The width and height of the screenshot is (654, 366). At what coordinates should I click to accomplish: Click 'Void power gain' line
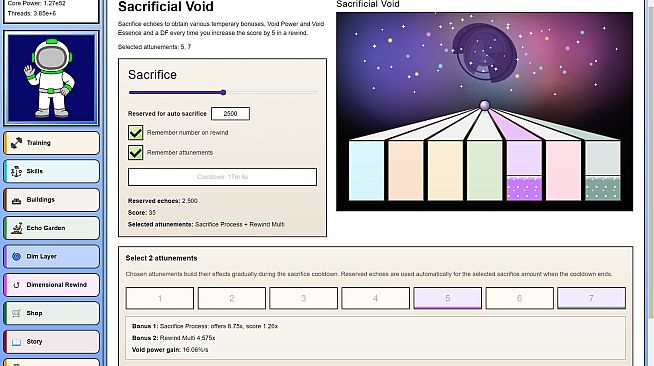170,350
